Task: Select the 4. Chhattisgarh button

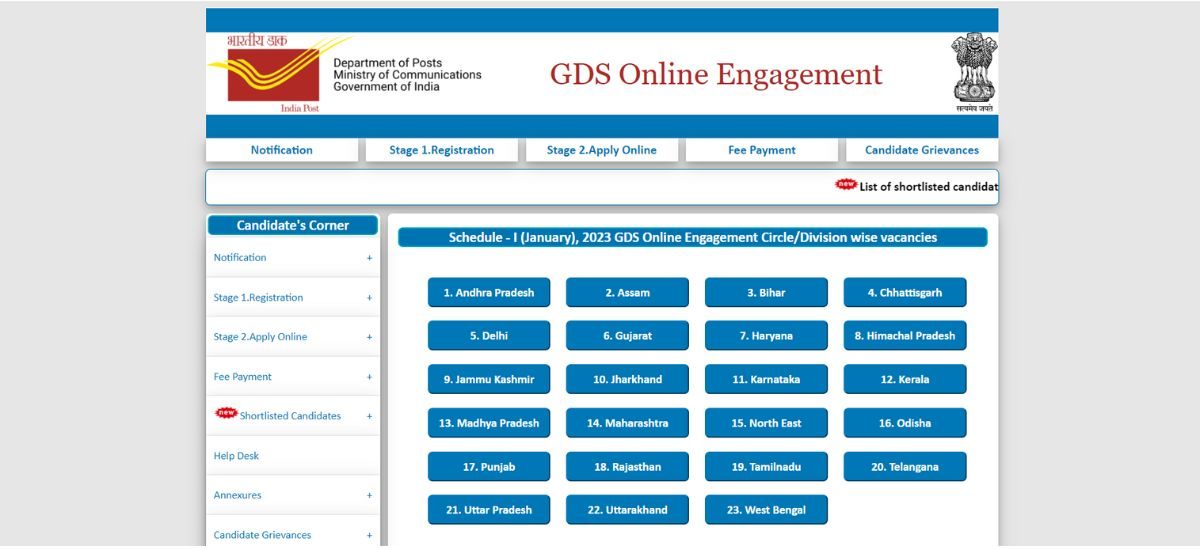Action: coord(905,293)
